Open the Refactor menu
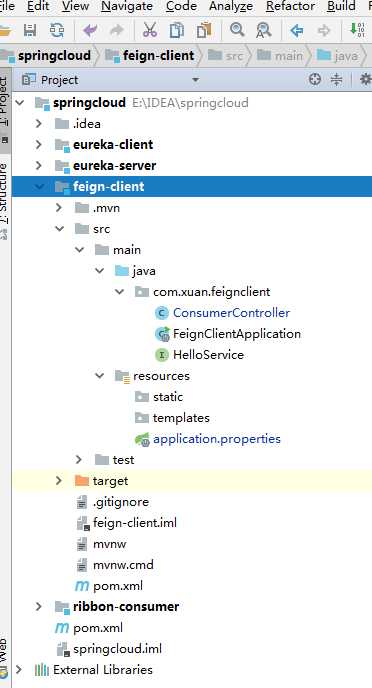 pyautogui.click(x=290, y=6)
